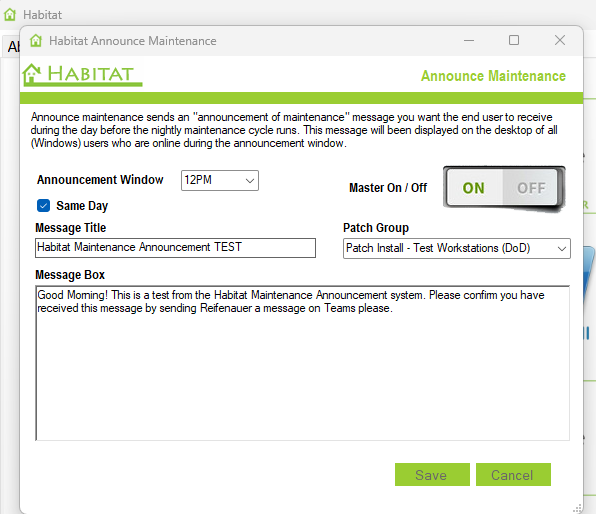
Task: Open the Patch Group dropdown
Action: tap(457, 248)
